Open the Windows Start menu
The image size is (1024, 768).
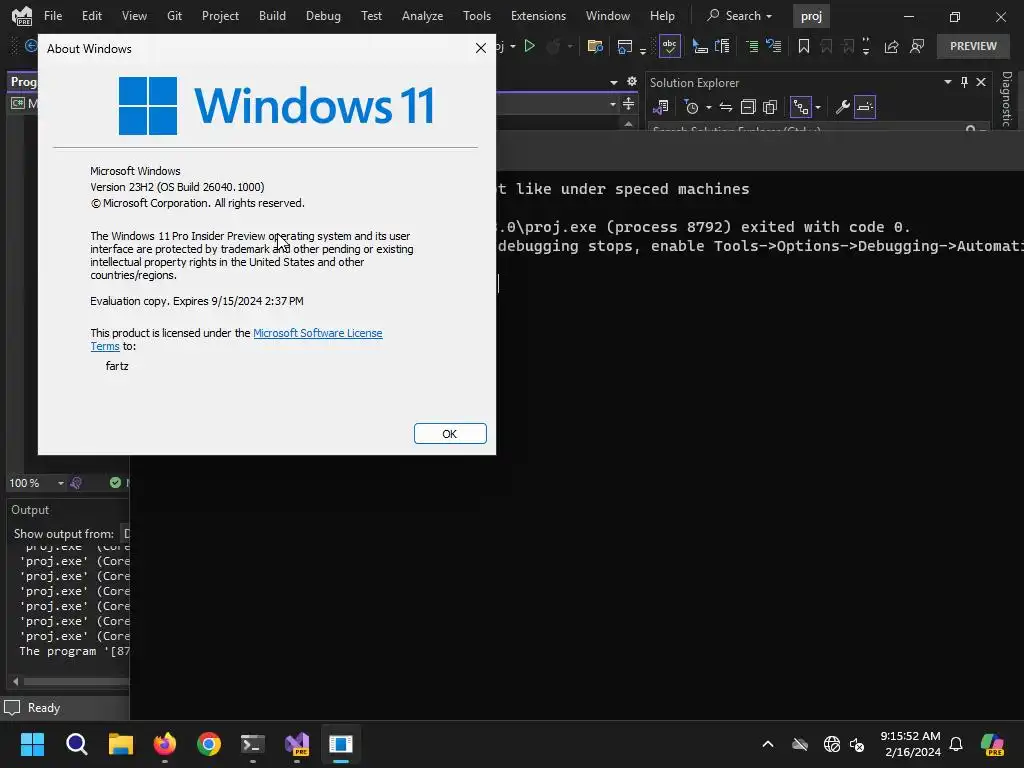[x=32, y=744]
